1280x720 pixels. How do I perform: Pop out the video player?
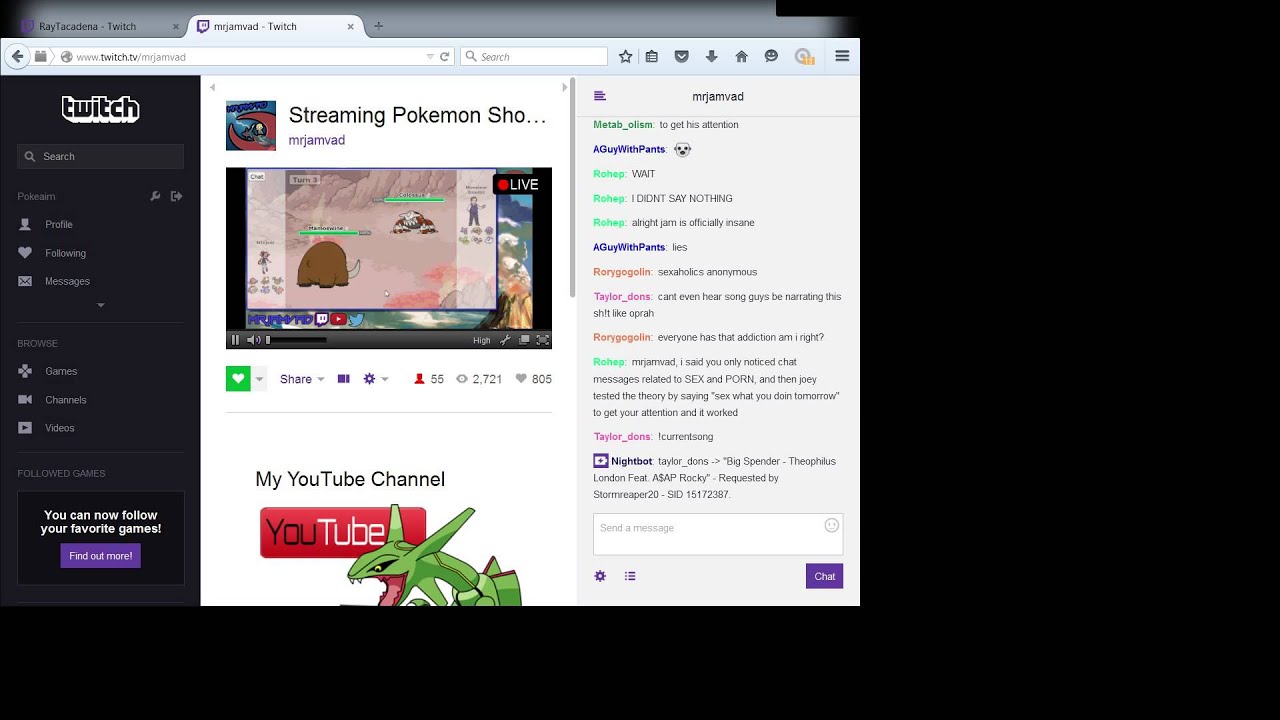(x=524, y=340)
